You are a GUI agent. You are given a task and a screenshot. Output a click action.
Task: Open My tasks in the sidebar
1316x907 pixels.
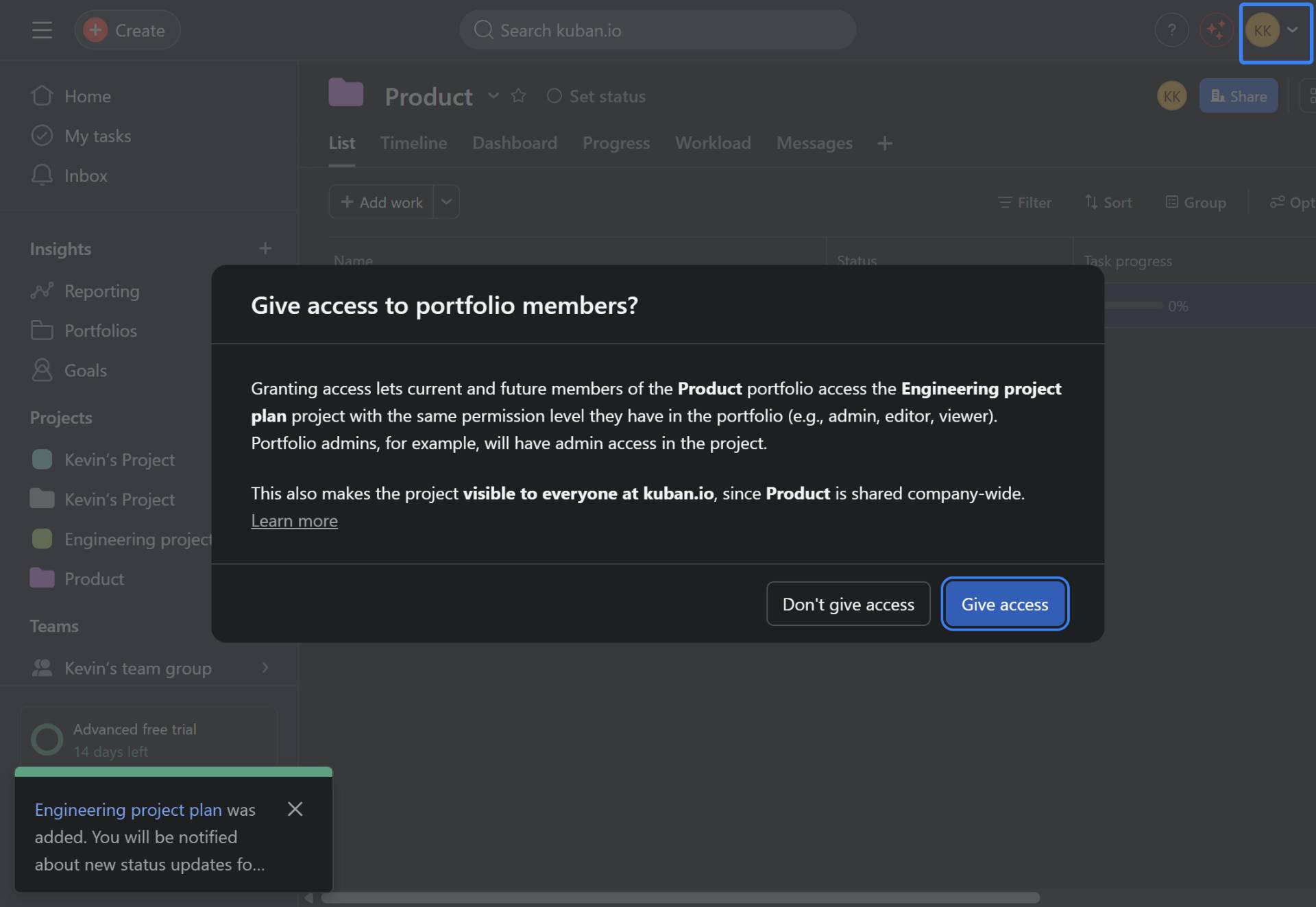click(97, 136)
